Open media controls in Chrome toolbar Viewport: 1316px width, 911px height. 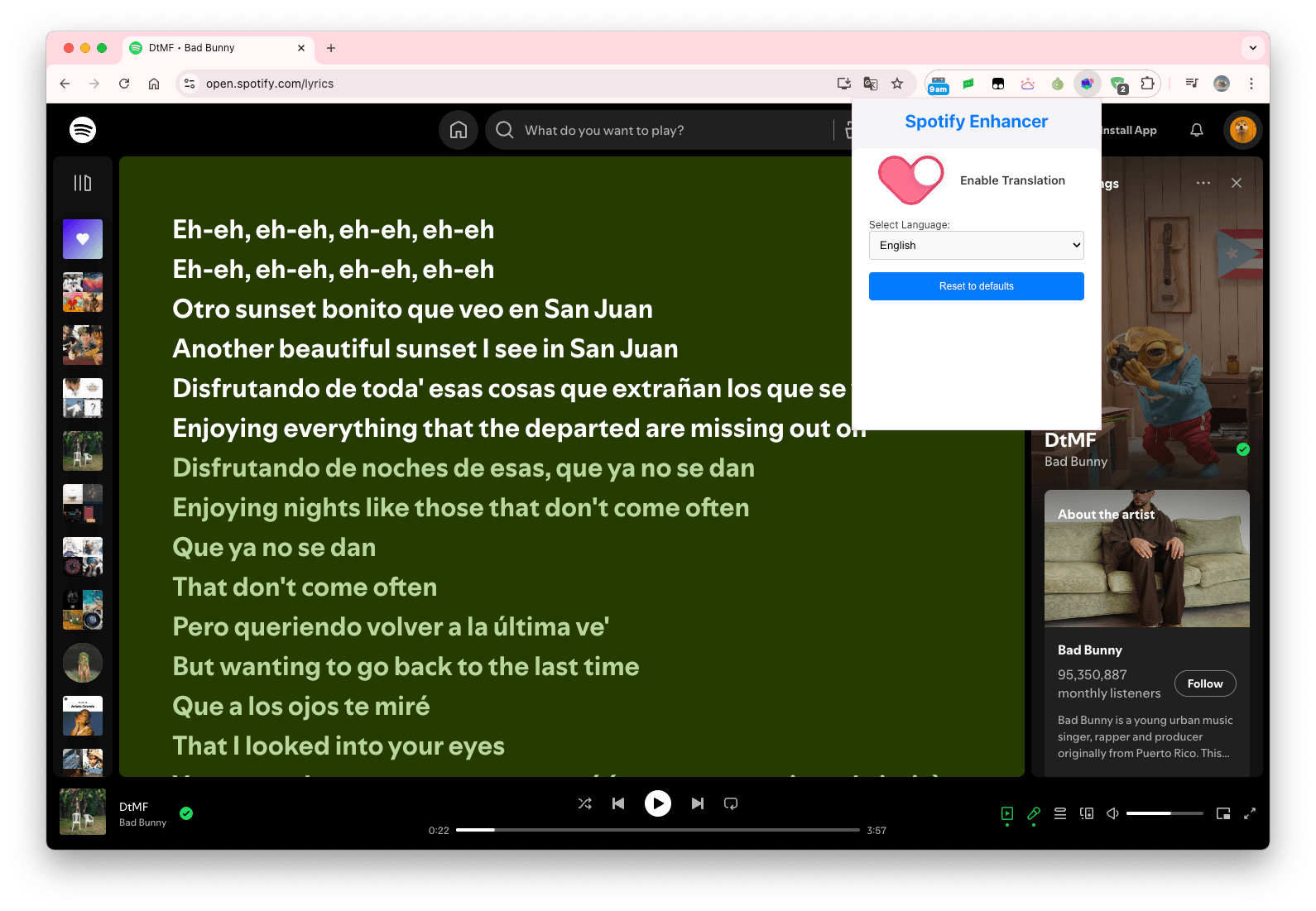[x=1192, y=84]
